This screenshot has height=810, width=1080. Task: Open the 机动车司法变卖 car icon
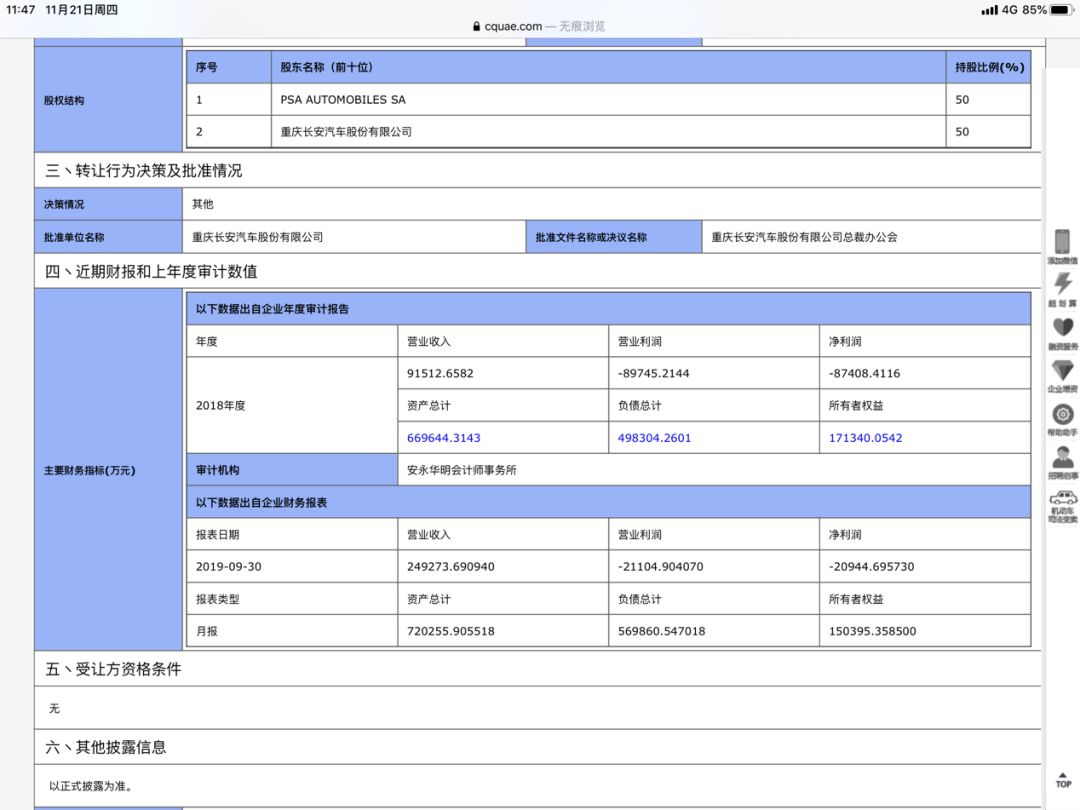[1063, 498]
